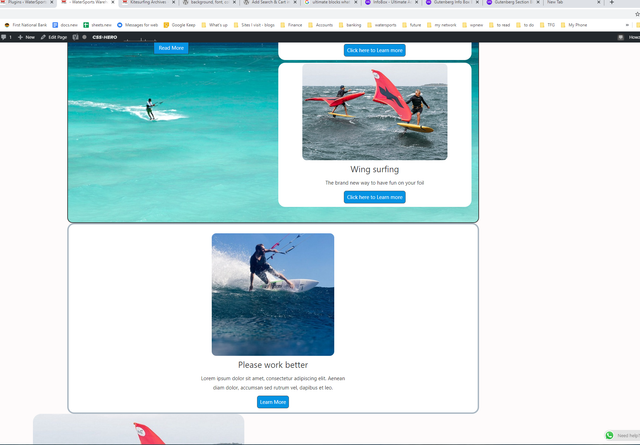Image resolution: width=640 pixels, height=445 pixels.
Task: Switch to the Gutenberg Section tab
Action: [512, 2]
